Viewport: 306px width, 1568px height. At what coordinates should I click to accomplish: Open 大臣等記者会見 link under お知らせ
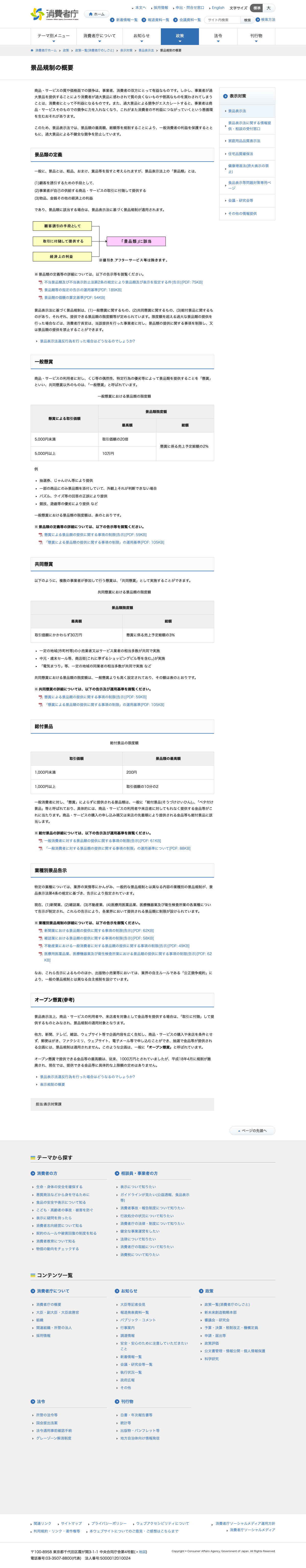pyautogui.click(x=133, y=1304)
